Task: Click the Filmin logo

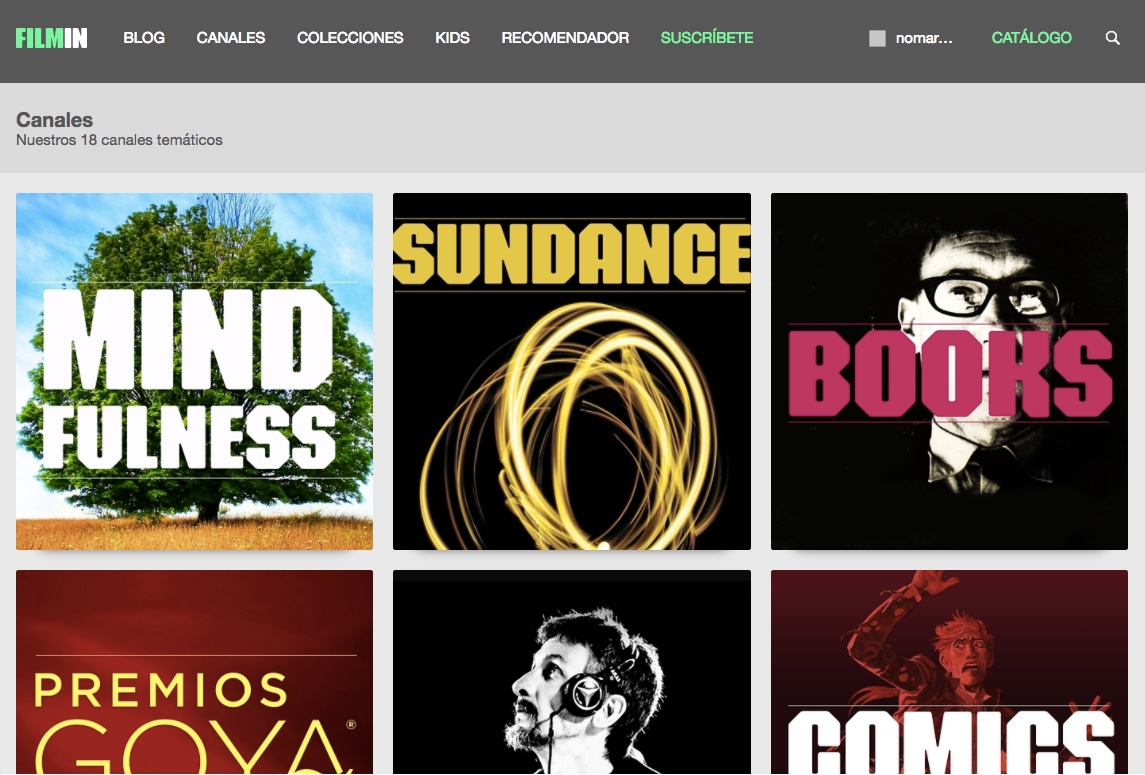Action: pos(51,38)
